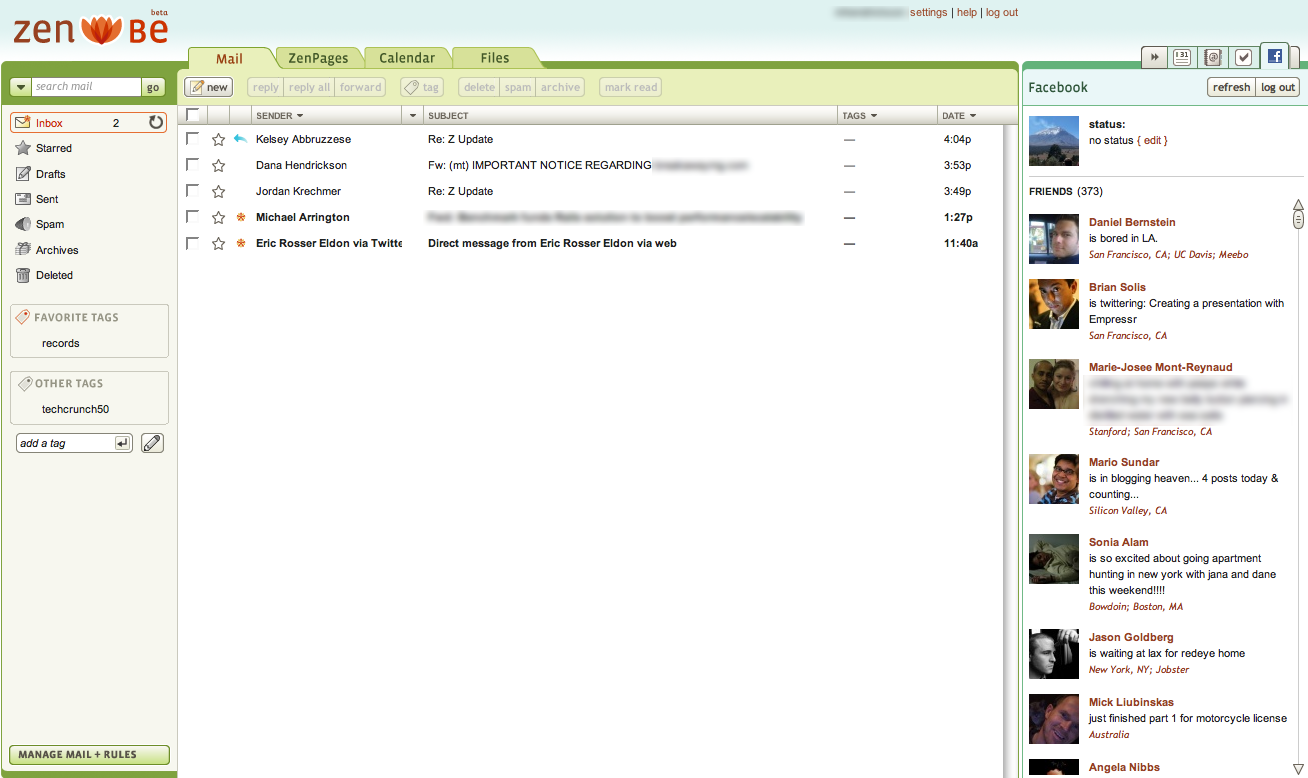Viewport: 1308px width, 778px height.
Task: Star the Dana Hendrickson message
Action: 218,165
